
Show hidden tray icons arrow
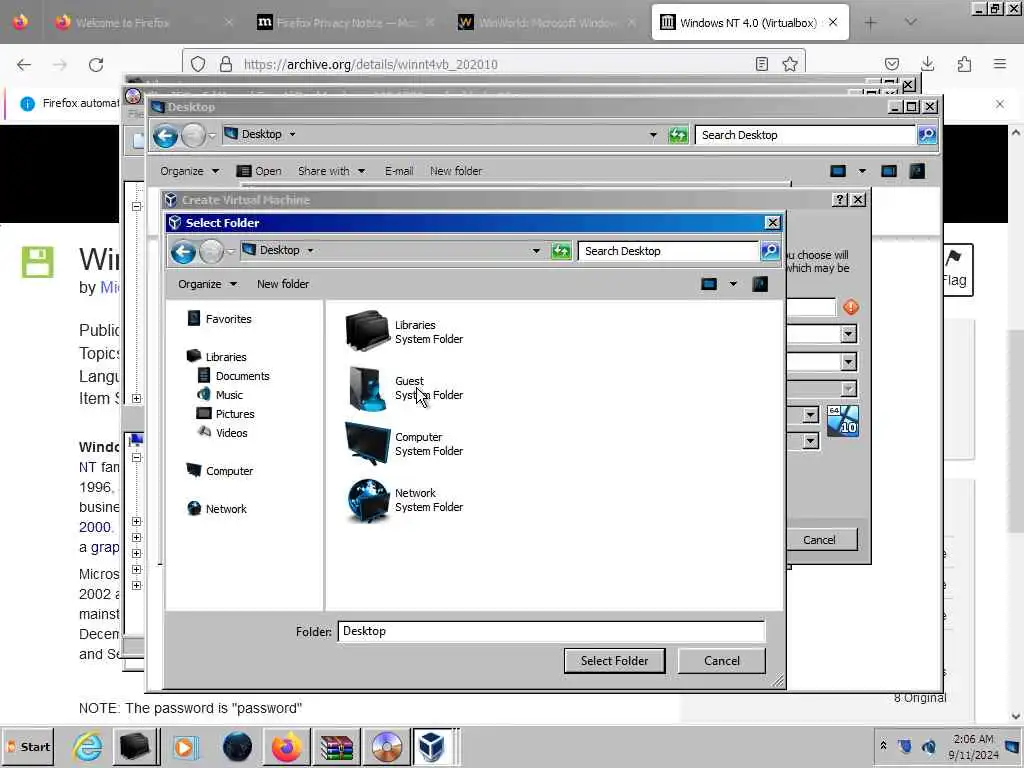point(883,745)
